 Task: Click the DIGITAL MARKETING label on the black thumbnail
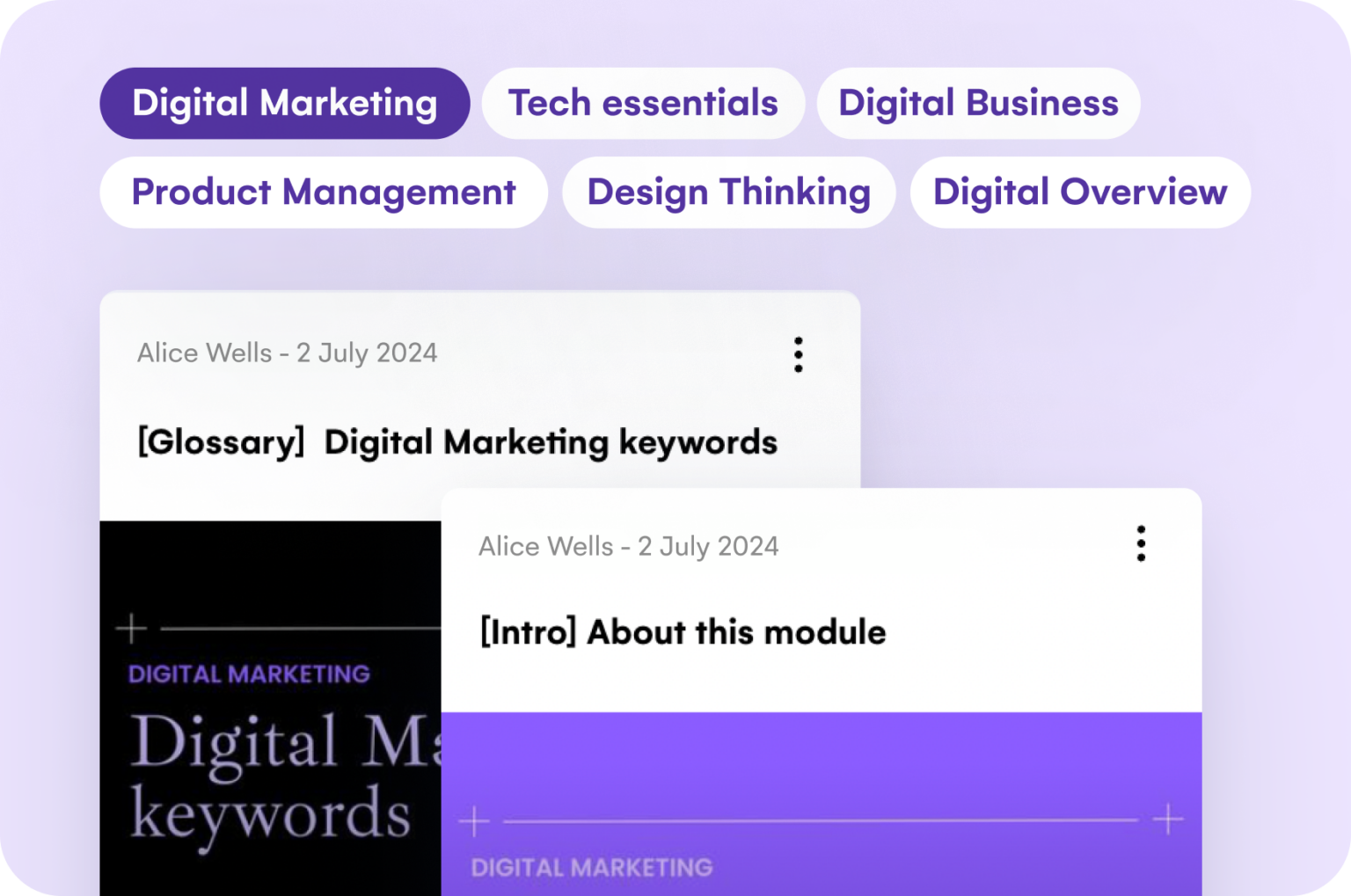[249, 674]
